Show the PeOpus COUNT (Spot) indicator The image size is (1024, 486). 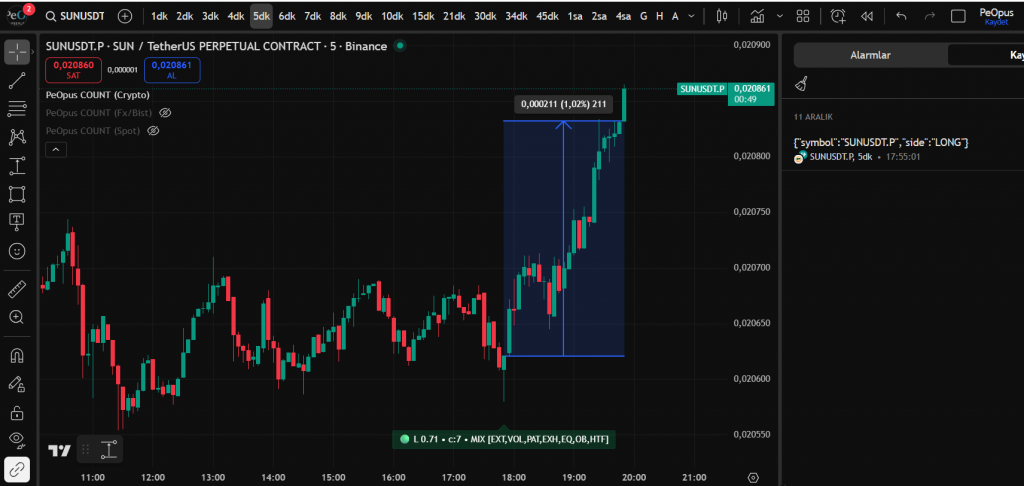click(154, 131)
